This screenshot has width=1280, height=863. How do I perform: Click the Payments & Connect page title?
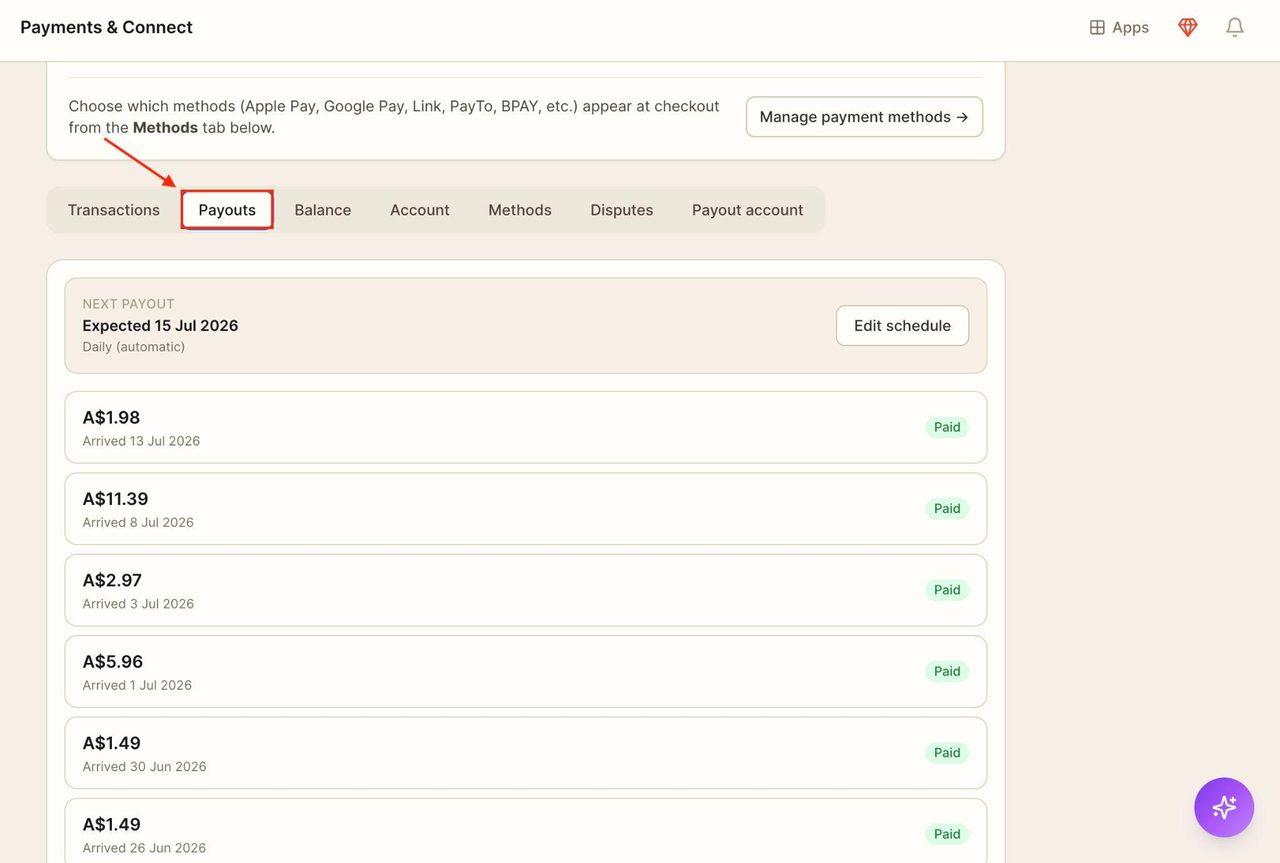[x=107, y=27]
